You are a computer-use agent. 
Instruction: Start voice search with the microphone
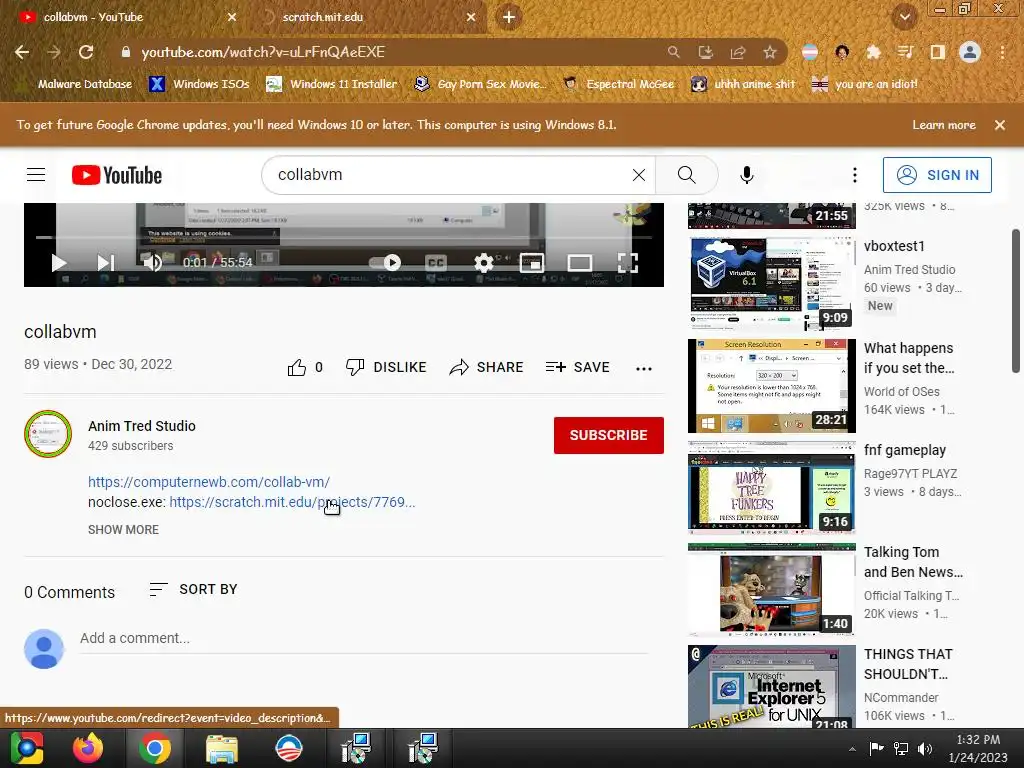point(746,174)
